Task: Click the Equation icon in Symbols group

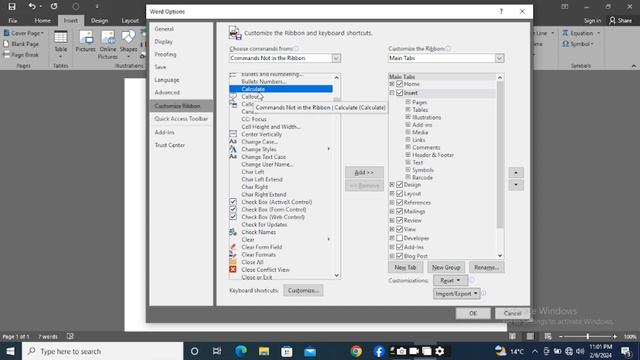Action: click(x=566, y=33)
